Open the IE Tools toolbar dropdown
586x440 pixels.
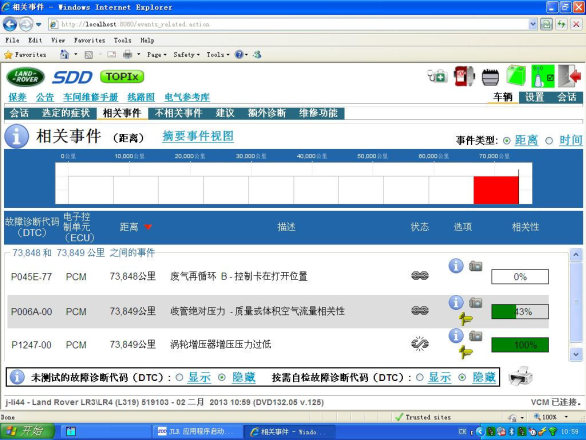[x=218, y=55]
